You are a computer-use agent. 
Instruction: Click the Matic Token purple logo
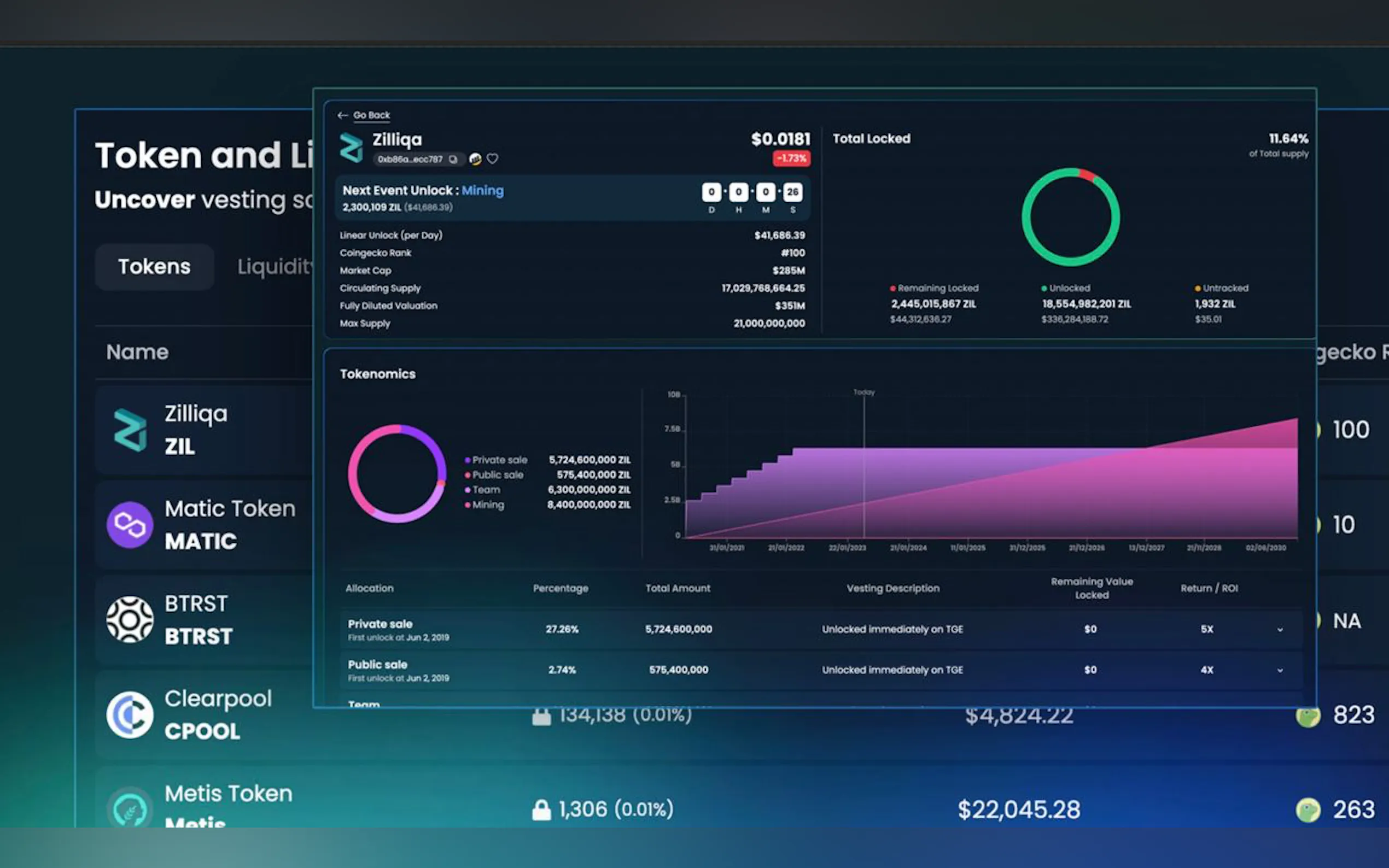click(130, 525)
